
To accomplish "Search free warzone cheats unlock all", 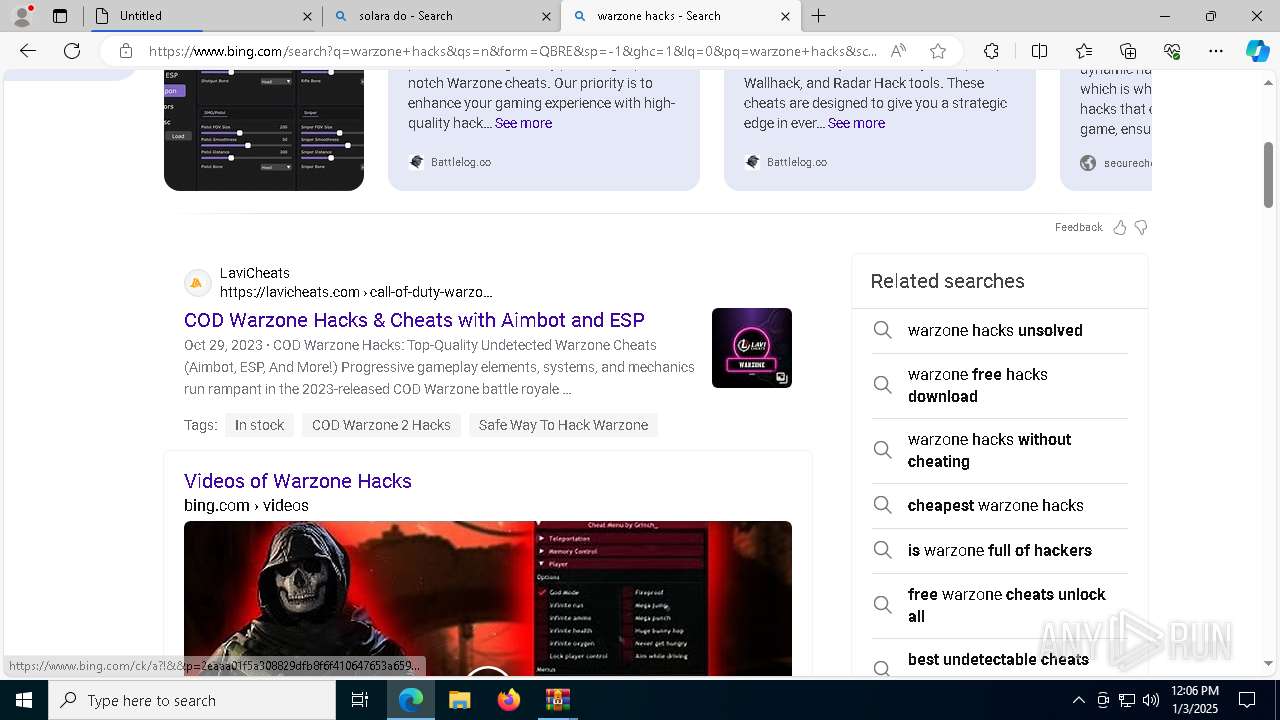I will coord(1007,605).
